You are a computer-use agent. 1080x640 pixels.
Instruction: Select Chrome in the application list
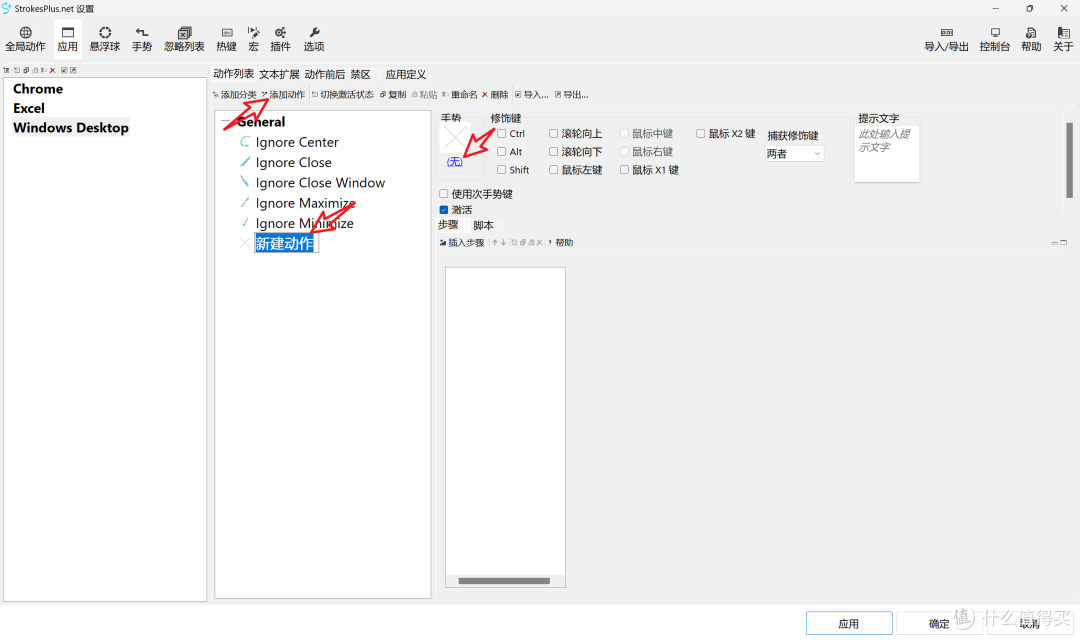[38, 89]
